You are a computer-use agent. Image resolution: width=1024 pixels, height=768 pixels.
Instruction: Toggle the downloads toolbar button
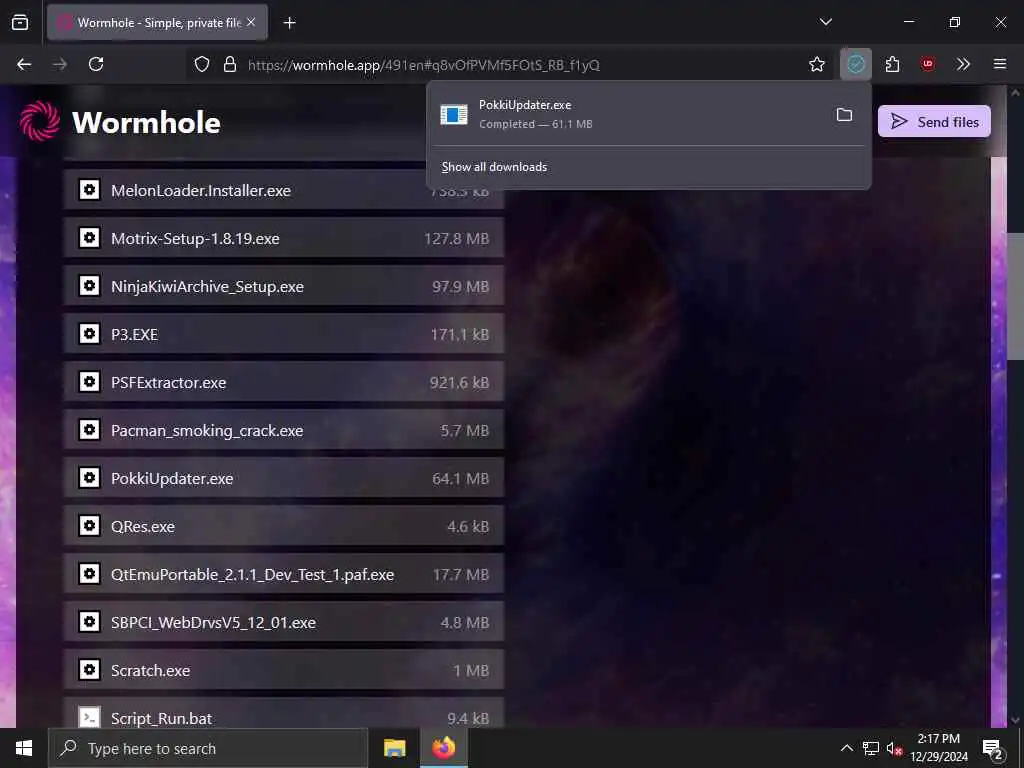tap(856, 64)
